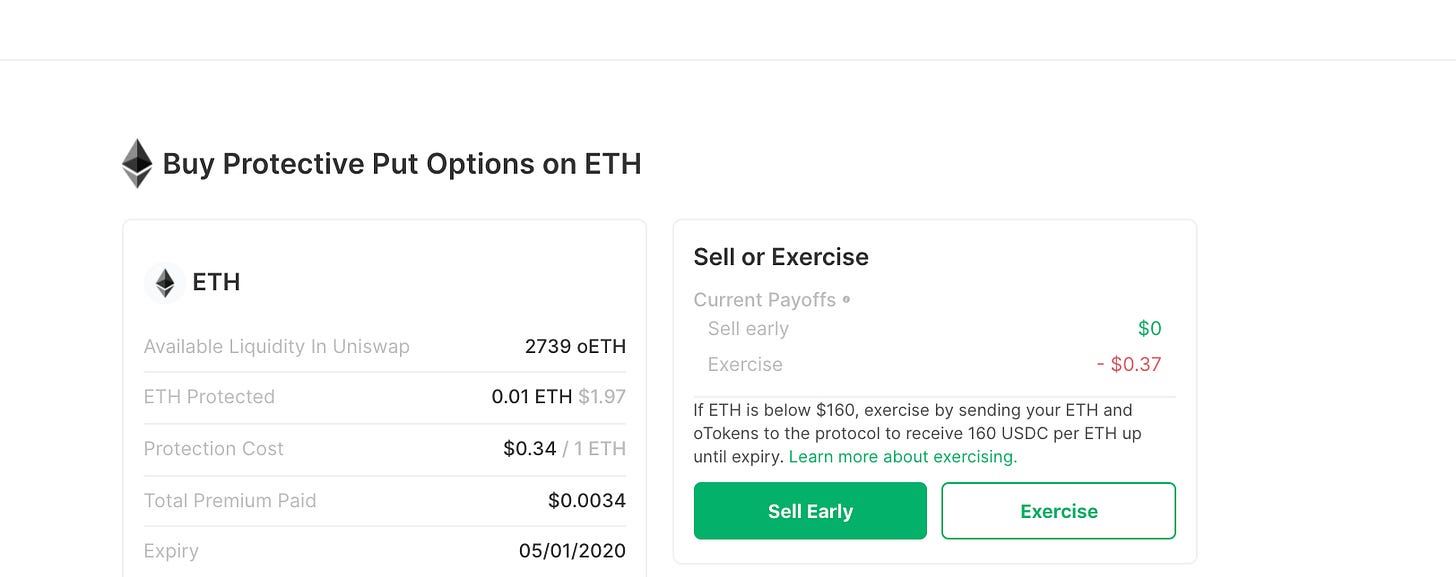This screenshot has width=1456, height=577.
Task: Click the $0.0034 premium amount
Action: point(587,501)
